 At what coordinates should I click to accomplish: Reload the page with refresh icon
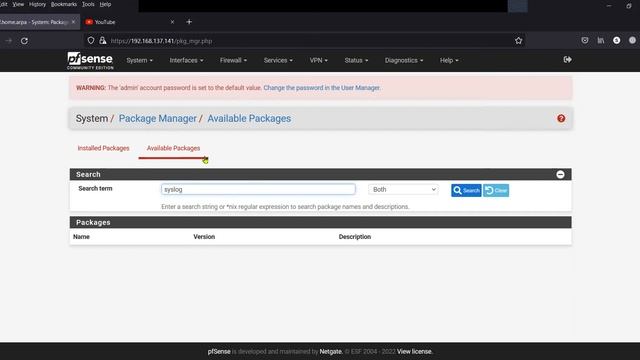pos(24,41)
